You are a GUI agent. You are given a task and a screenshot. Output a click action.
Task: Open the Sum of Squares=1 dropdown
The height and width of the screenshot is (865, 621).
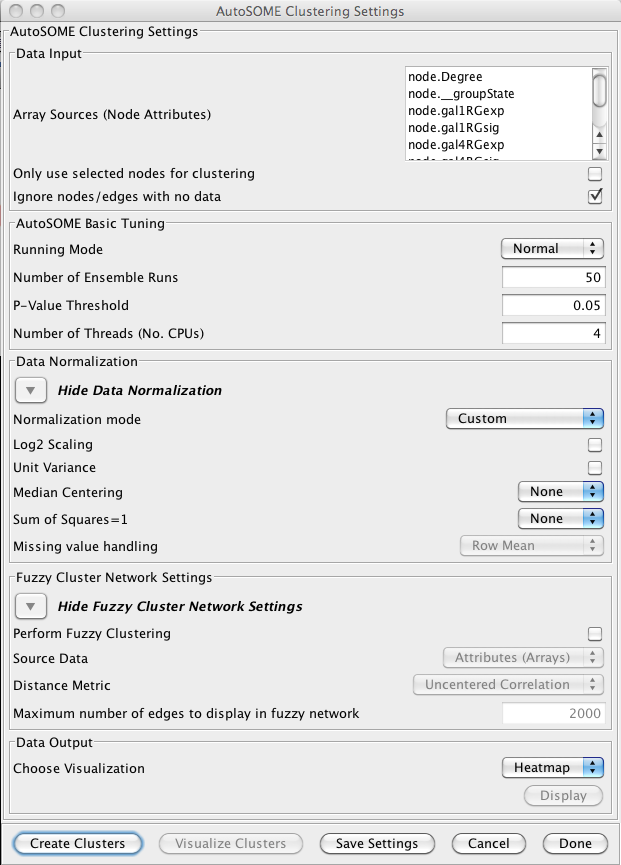click(560, 519)
